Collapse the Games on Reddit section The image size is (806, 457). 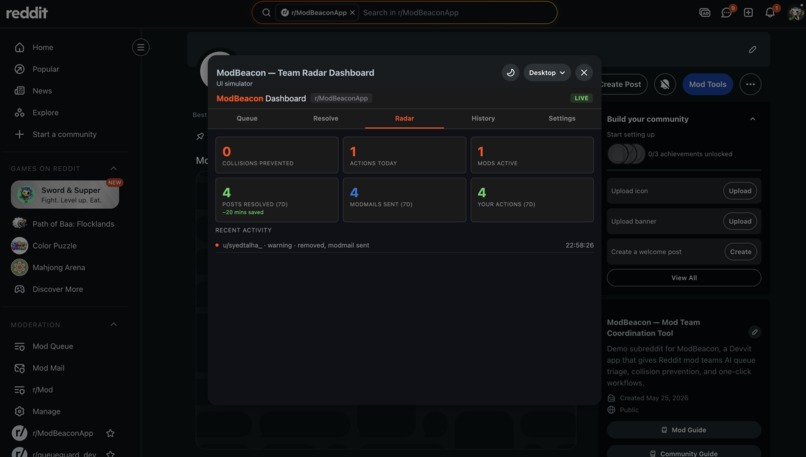click(x=114, y=169)
